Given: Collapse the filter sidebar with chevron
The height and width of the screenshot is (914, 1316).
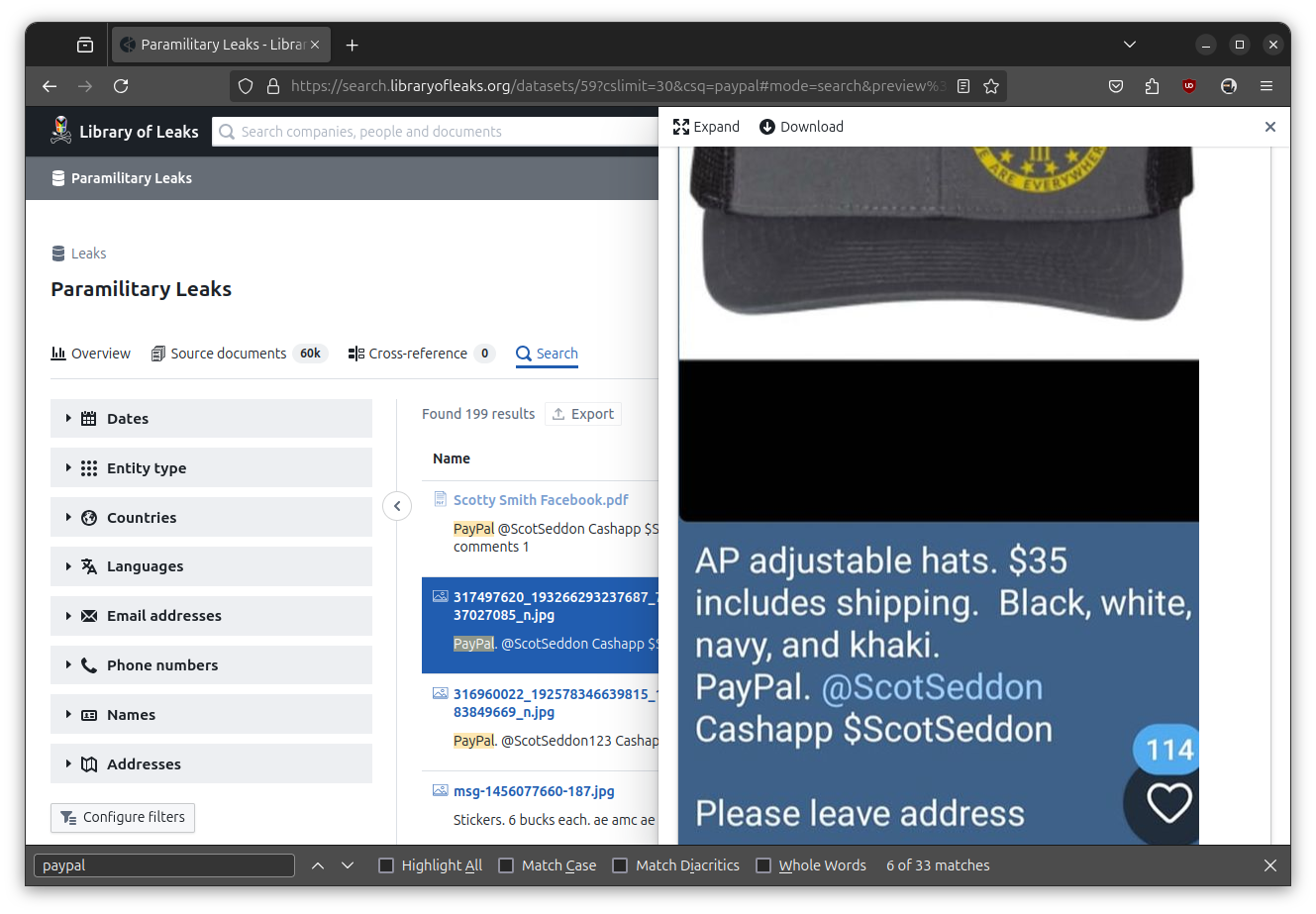Looking at the screenshot, I should coord(397,506).
